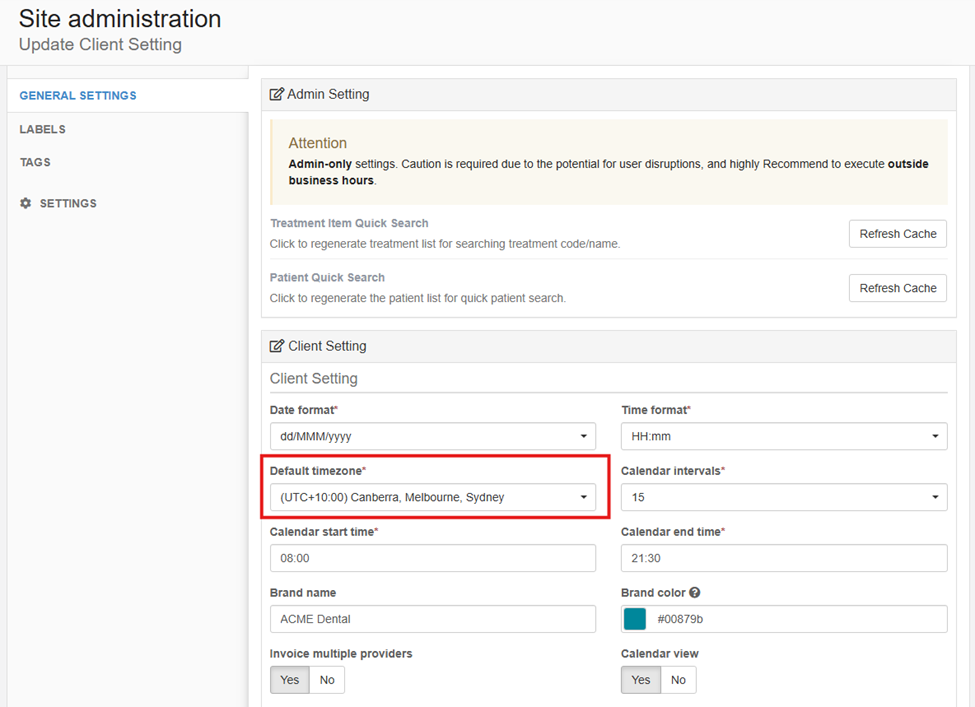This screenshot has height=707, width=975.
Task: Click the Brand name input field
Action: pyautogui.click(x=432, y=619)
